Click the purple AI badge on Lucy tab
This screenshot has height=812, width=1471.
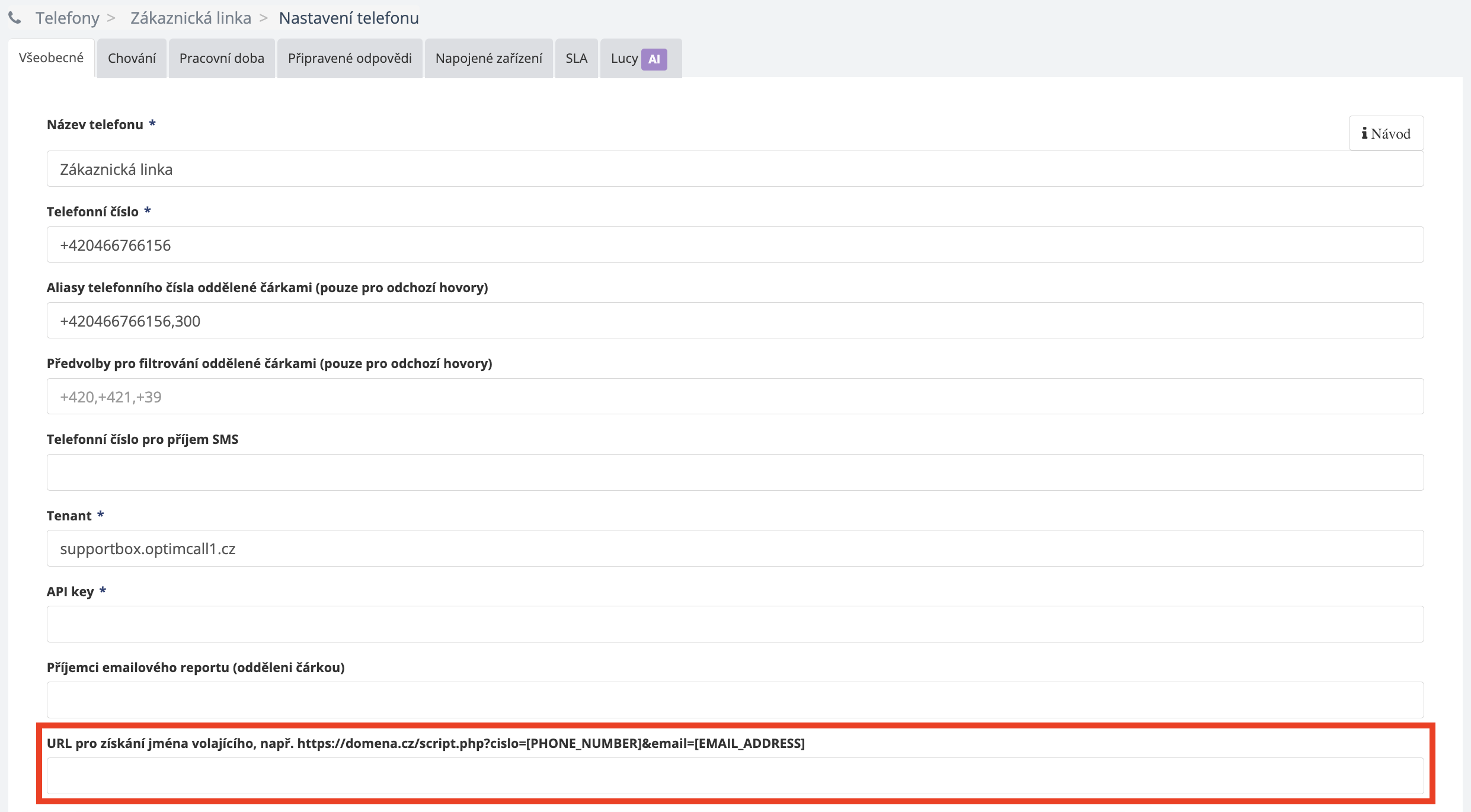click(x=654, y=59)
